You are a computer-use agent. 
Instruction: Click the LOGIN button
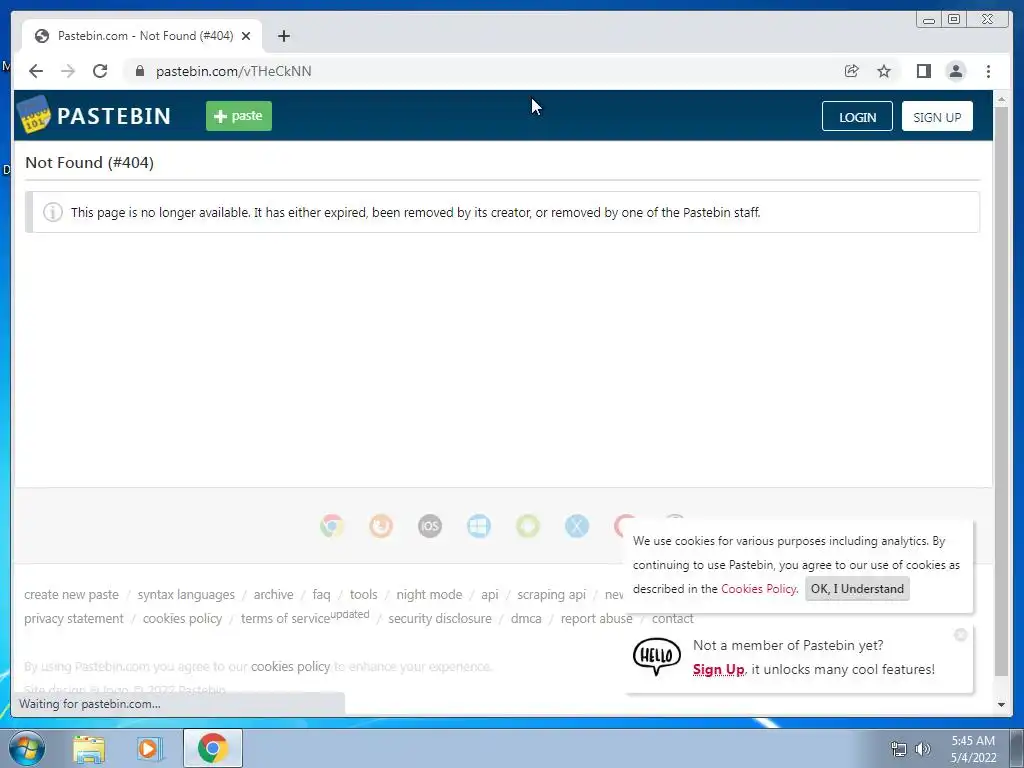pos(857,117)
